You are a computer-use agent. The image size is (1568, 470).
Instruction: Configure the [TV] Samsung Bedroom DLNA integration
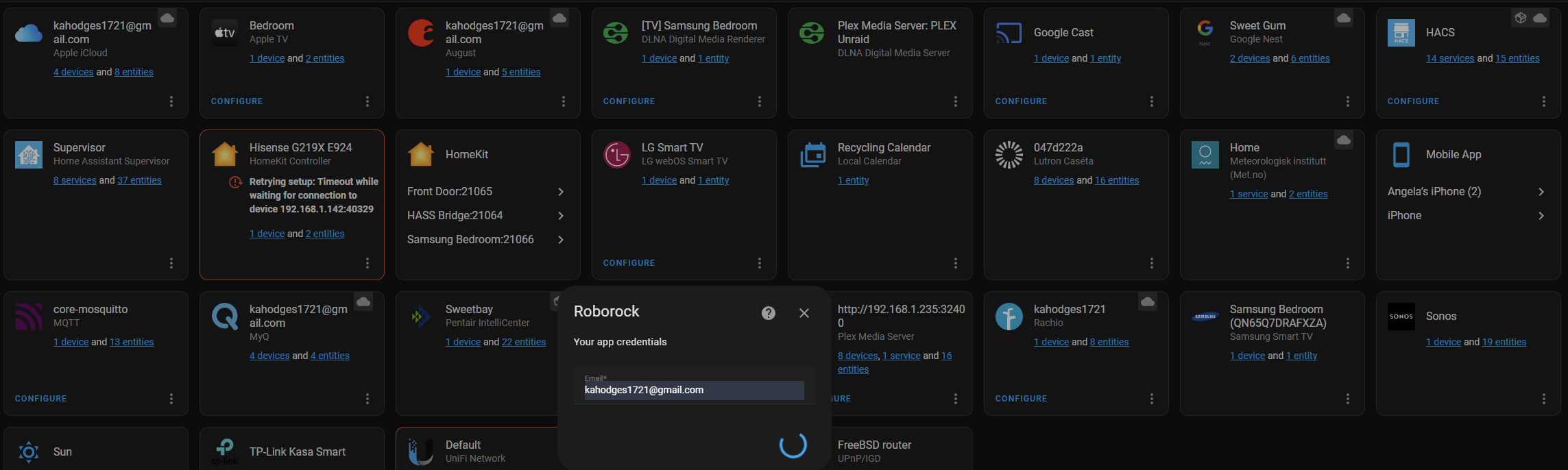(x=629, y=101)
